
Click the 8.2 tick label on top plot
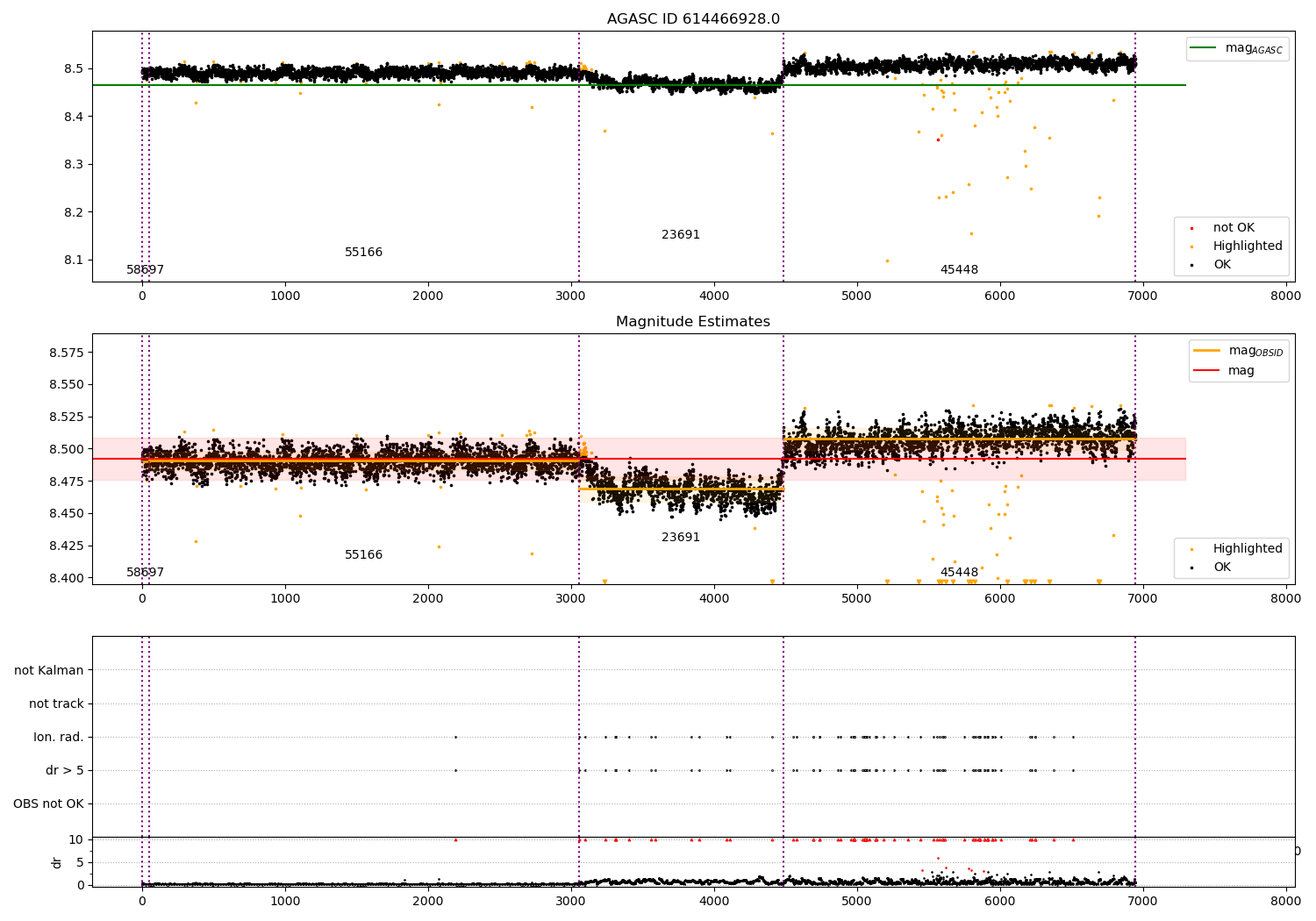coord(74,212)
